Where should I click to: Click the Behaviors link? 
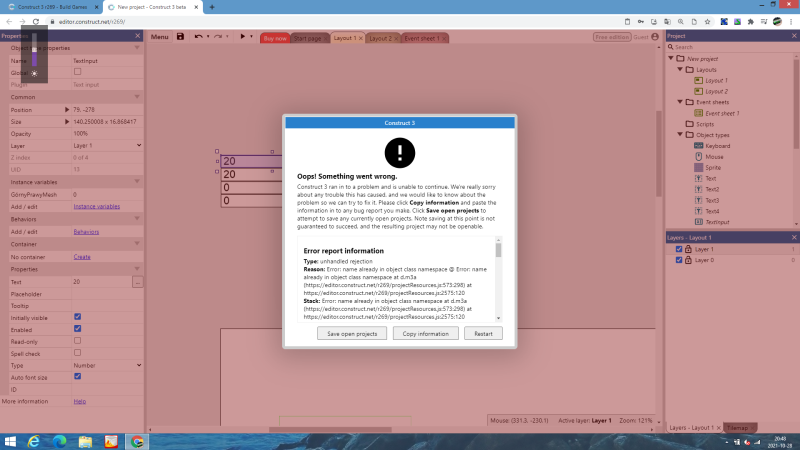coord(86,232)
